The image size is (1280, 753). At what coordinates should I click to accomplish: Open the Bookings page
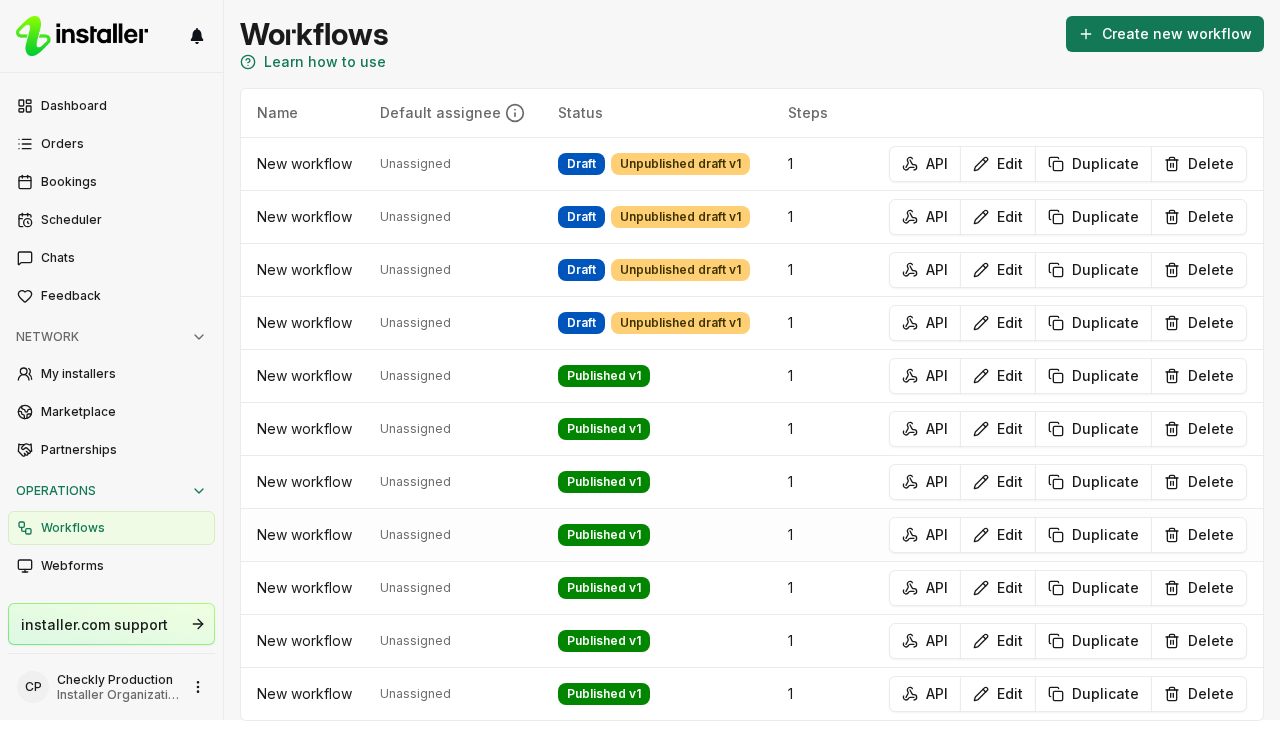(111, 182)
